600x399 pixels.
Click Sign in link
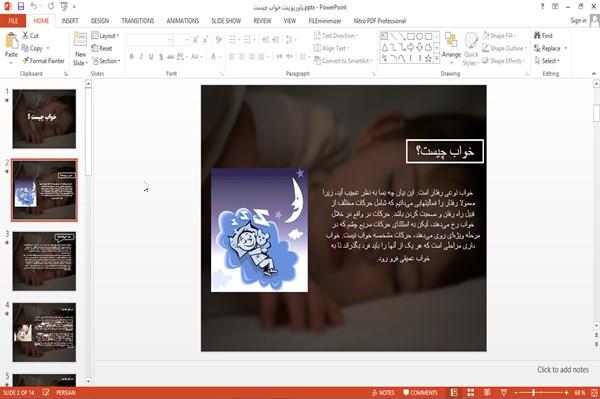tap(578, 21)
